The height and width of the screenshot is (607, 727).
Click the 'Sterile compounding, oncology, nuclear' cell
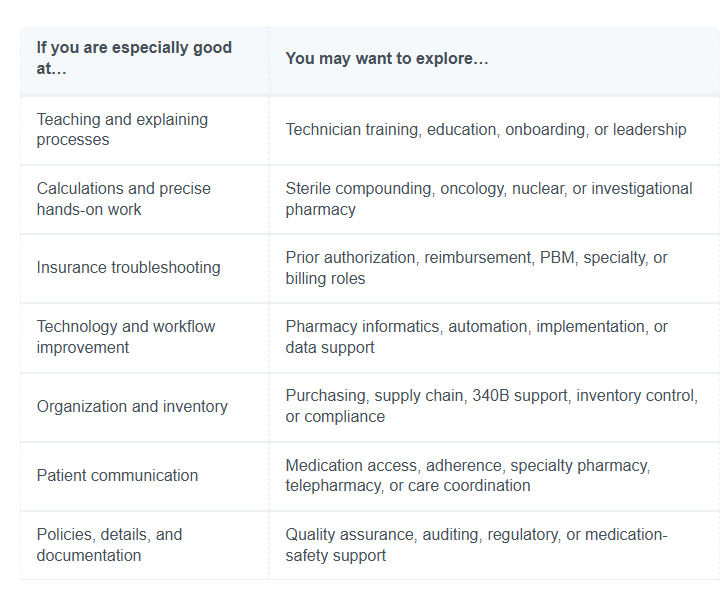pos(494,199)
